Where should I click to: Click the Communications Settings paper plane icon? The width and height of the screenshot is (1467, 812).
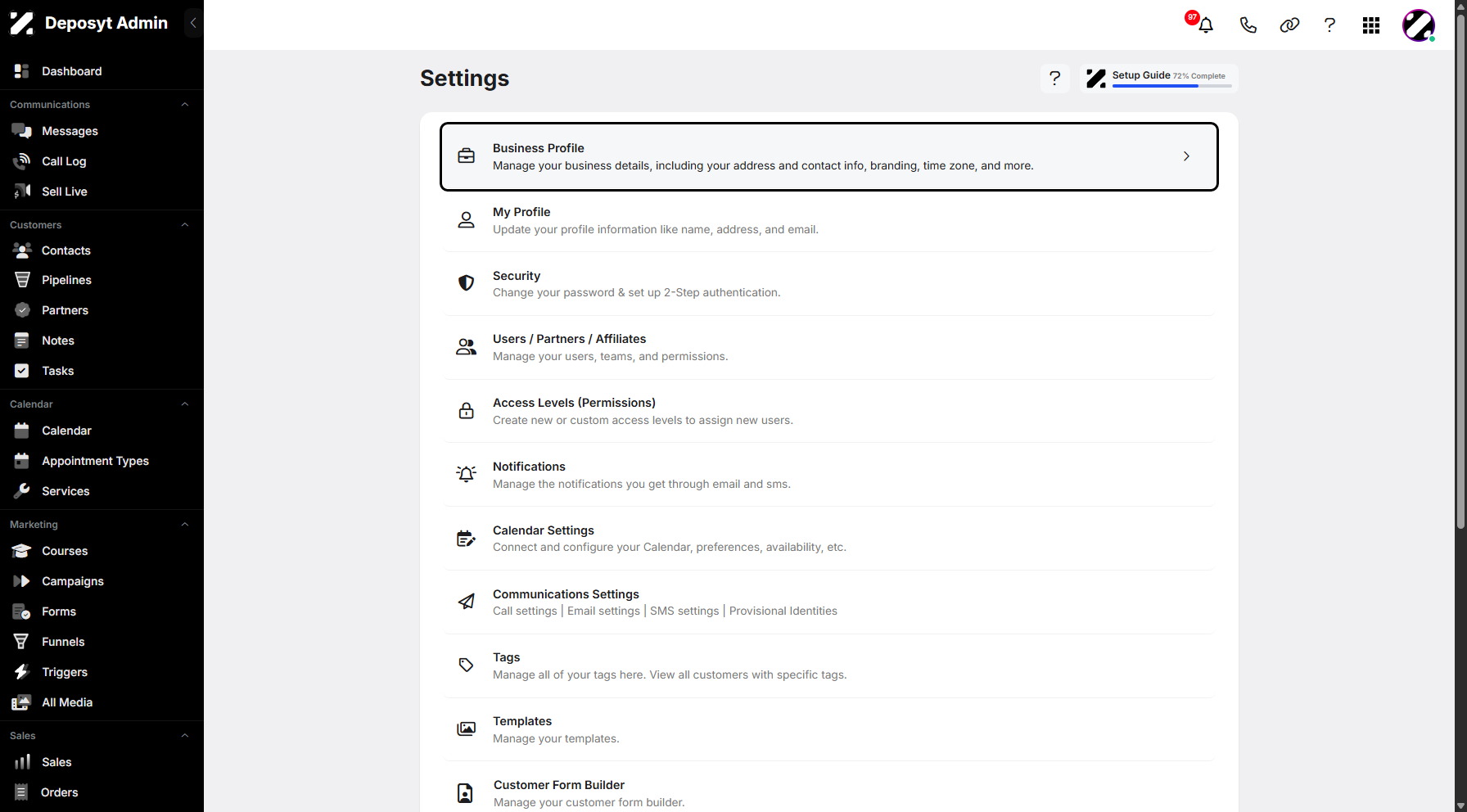(x=467, y=602)
